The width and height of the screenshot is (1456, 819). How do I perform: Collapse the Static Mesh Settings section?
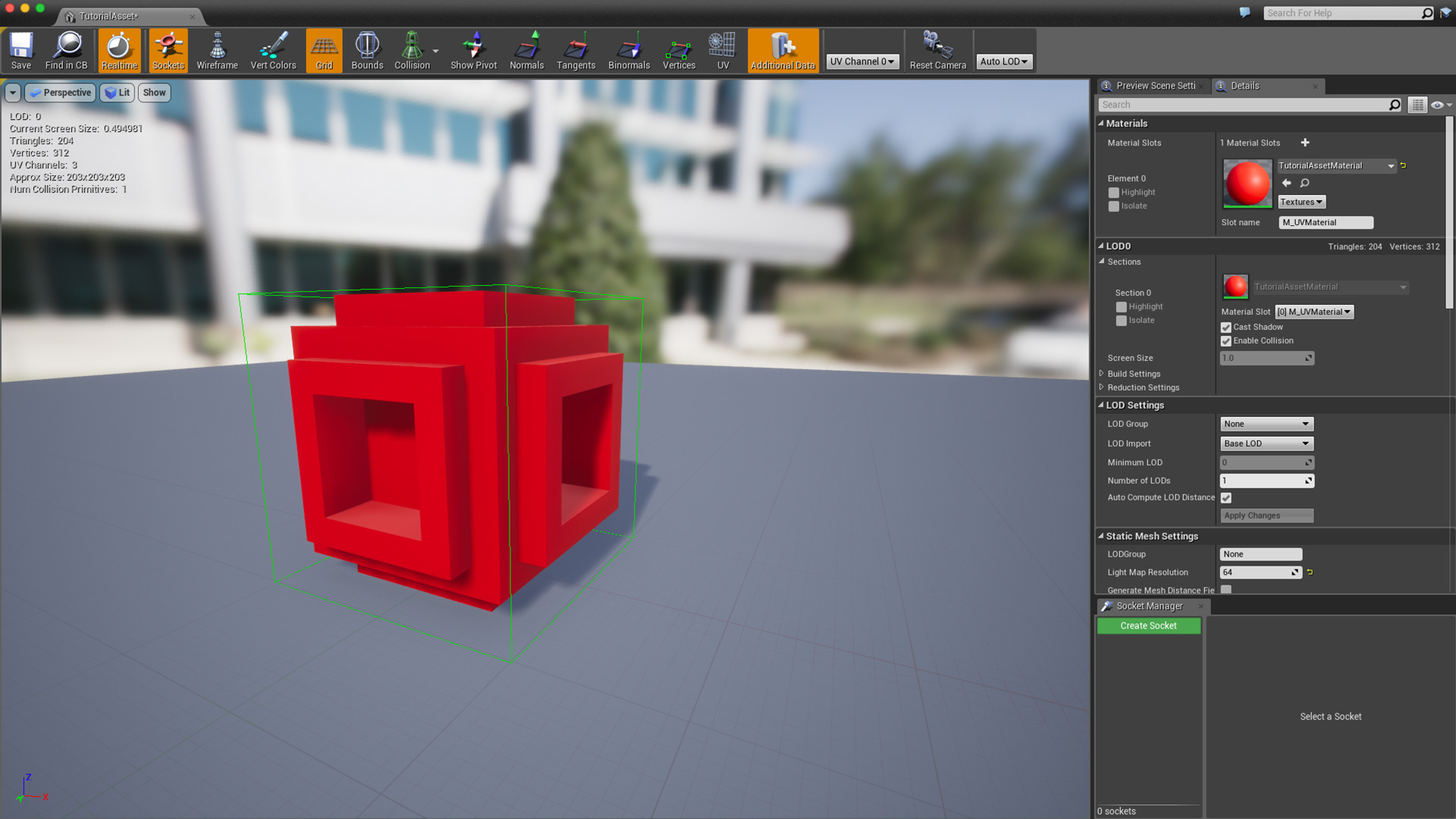(1101, 536)
